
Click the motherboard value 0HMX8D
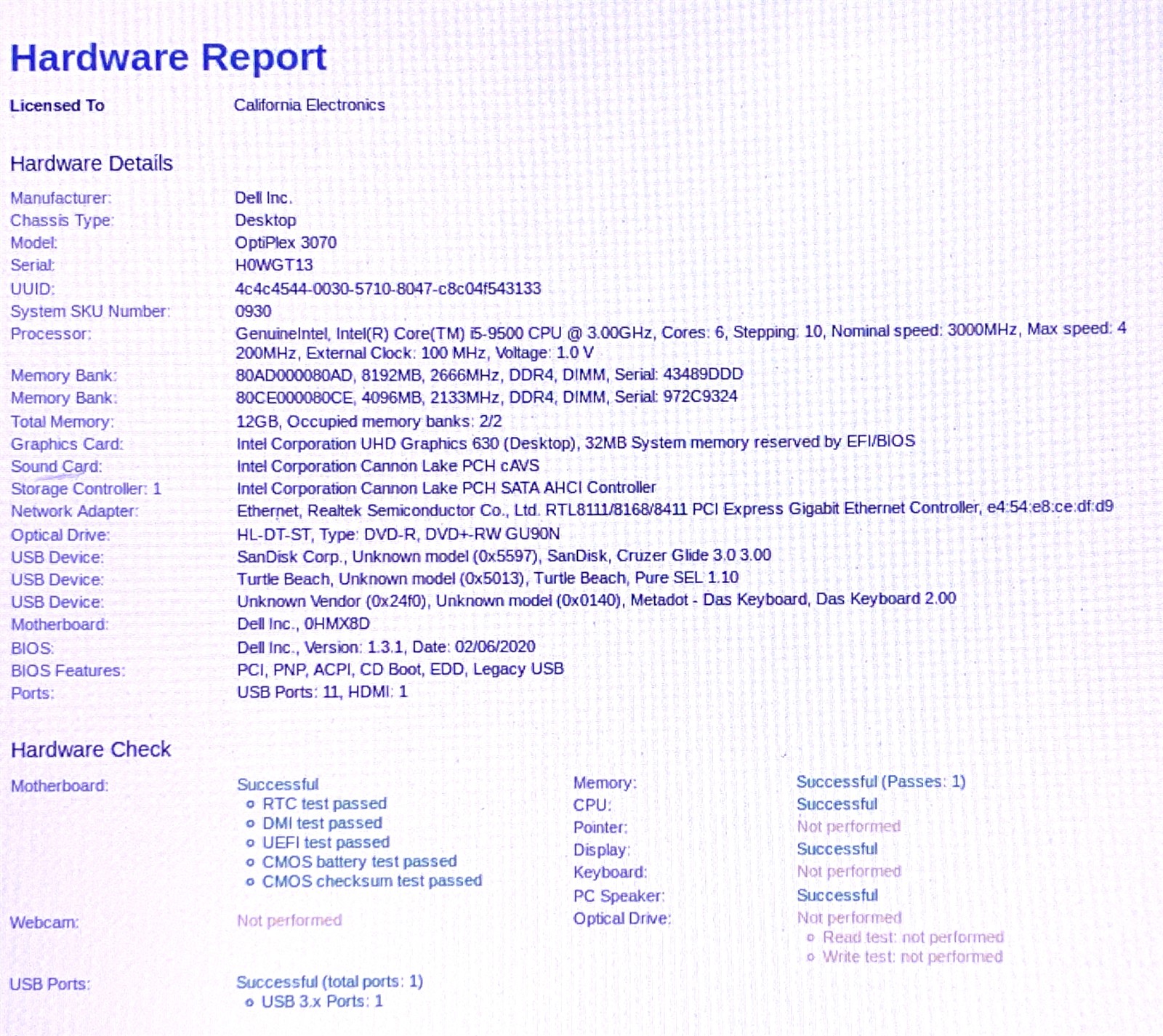[304, 624]
